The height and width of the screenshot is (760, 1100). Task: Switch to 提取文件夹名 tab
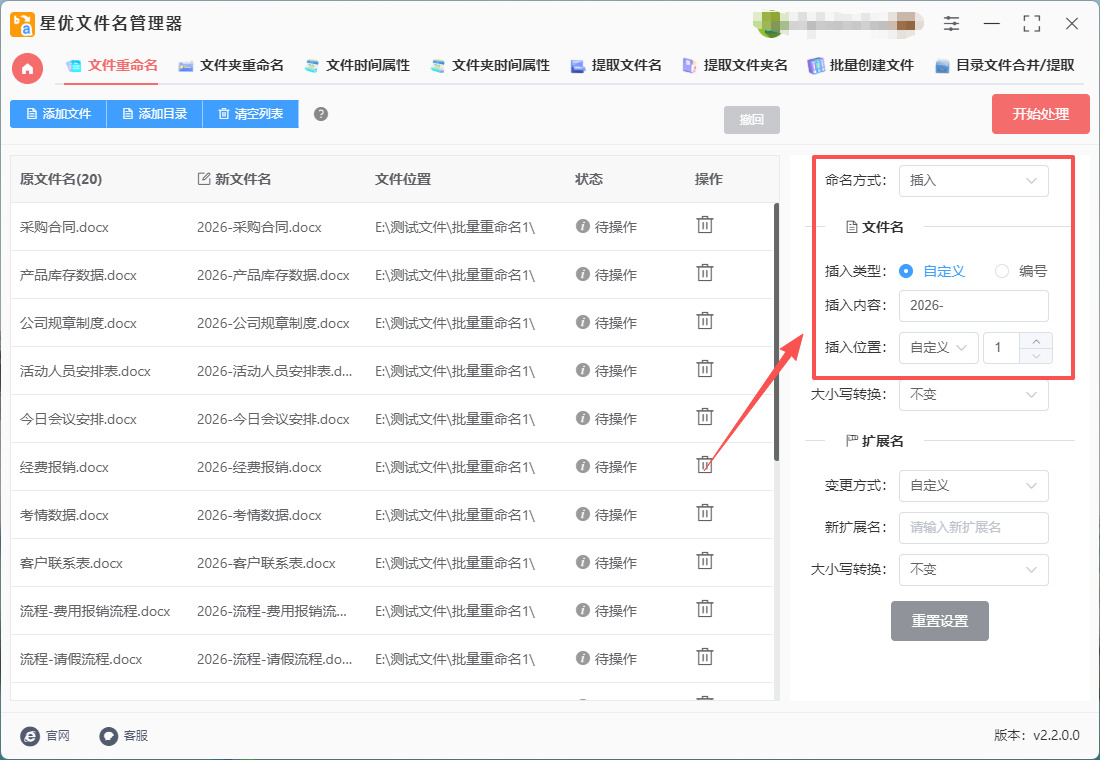(x=735, y=66)
